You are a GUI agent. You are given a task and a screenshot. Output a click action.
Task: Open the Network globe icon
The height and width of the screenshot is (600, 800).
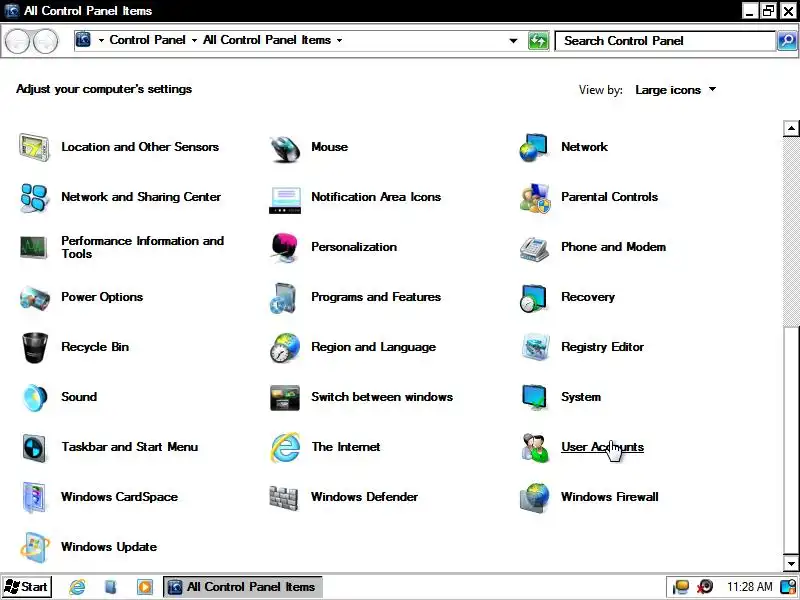pyautogui.click(x=534, y=147)
